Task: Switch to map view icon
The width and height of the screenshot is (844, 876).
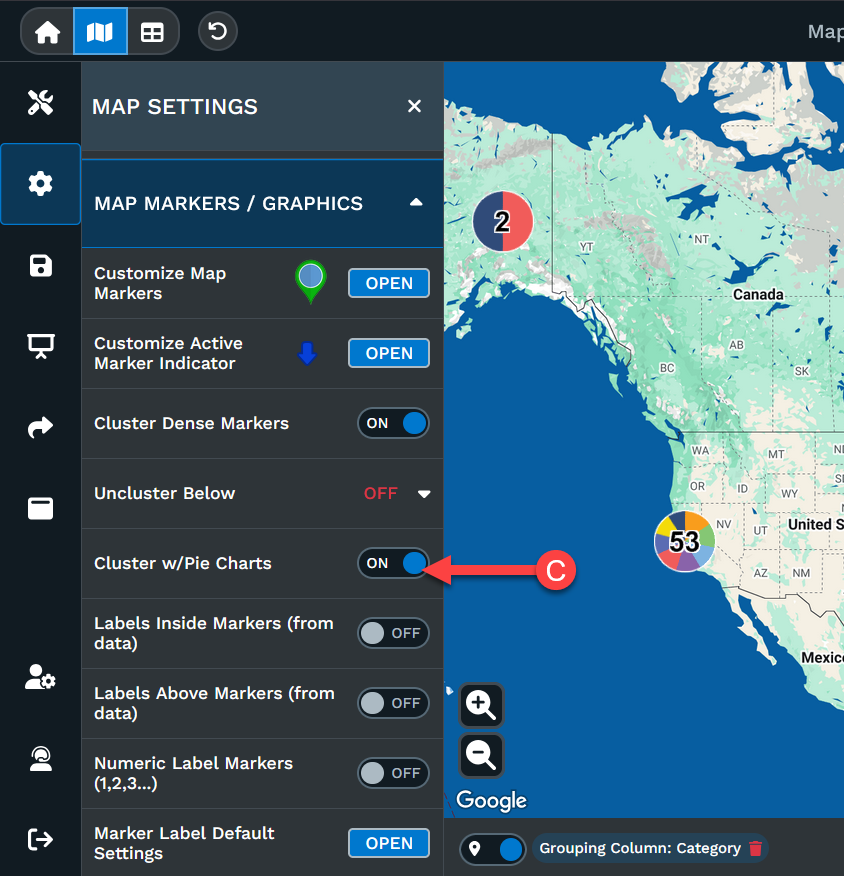Action: (x=100, y=32)
